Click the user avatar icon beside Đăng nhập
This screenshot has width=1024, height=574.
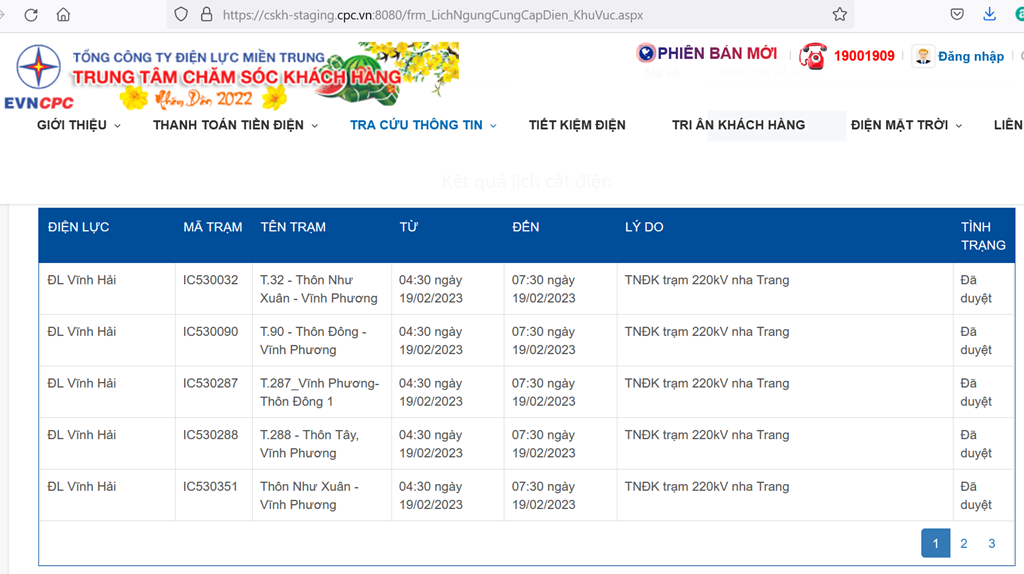click(x=922, y=56)
